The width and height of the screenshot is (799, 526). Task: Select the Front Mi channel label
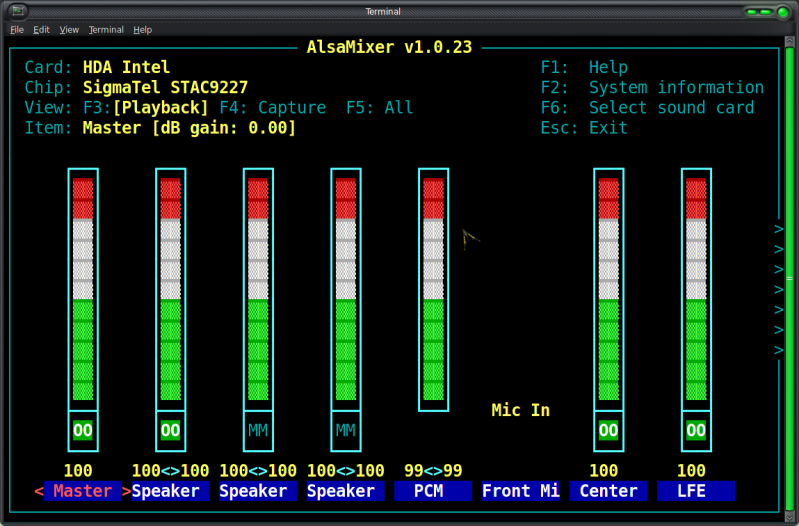tap(521, 491)
